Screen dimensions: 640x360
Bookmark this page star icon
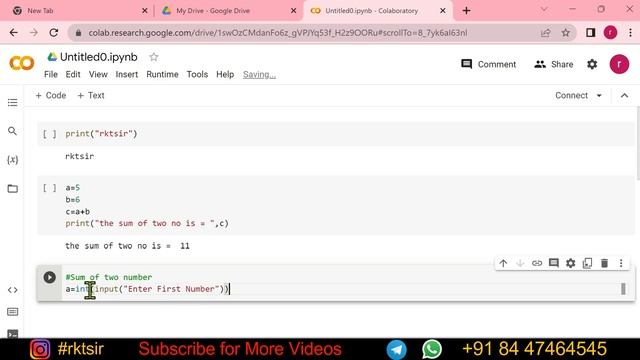click(565, 33)
